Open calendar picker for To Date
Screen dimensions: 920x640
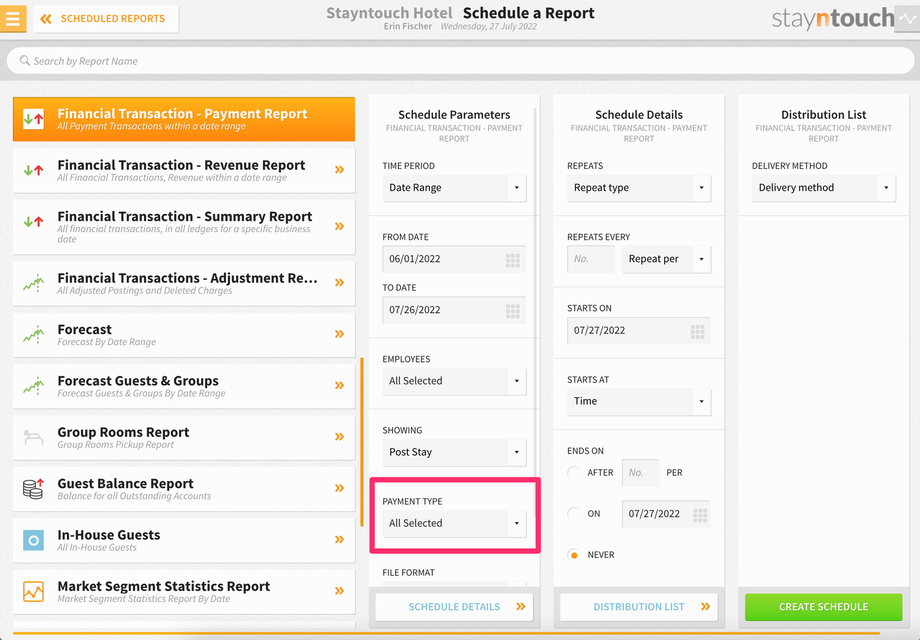pos(513,311)
